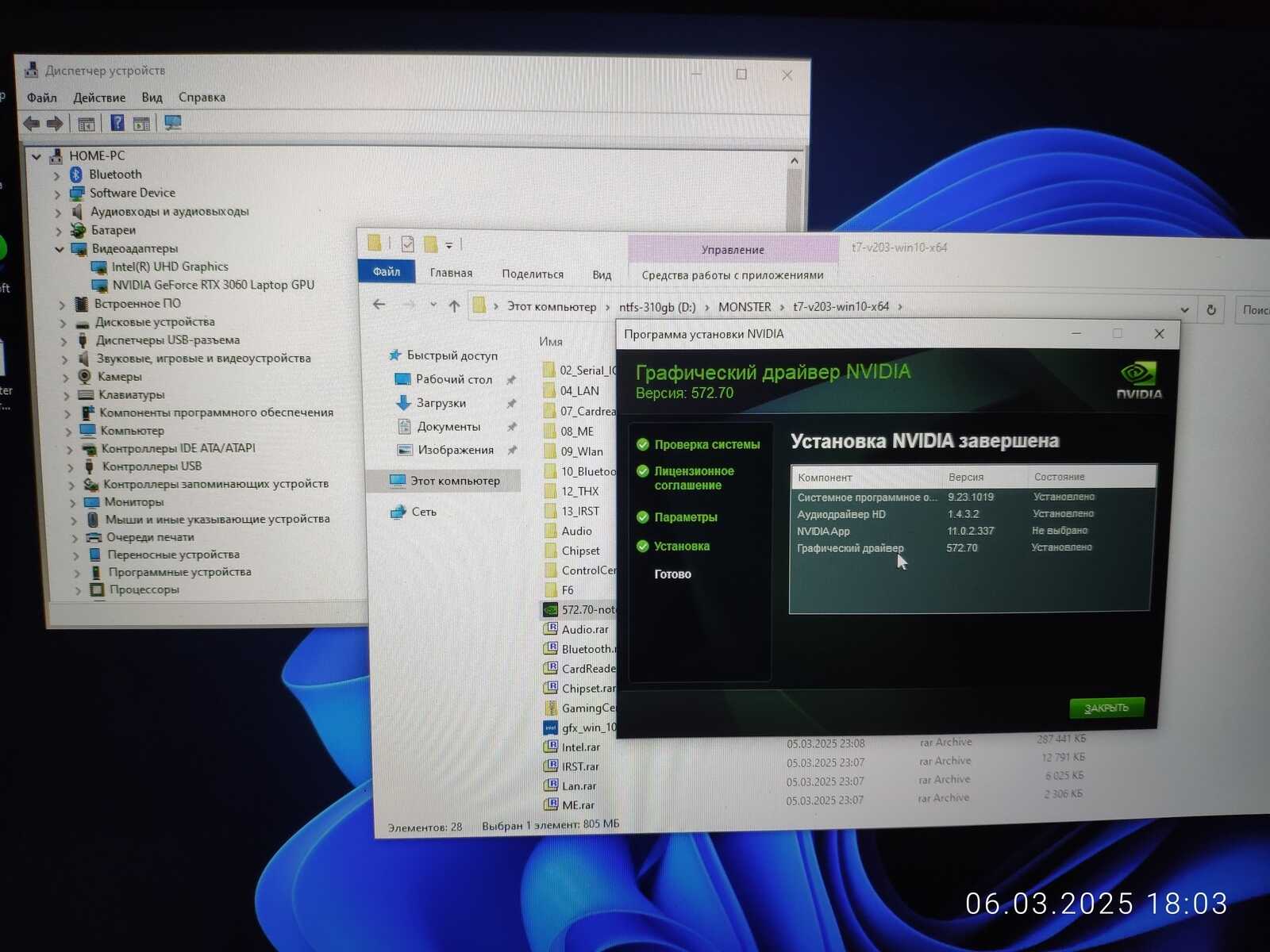Click the Версия column header in NVIDIA installer
The width and height of the screenshot is (1270, 952).
[x=966, y=477]
